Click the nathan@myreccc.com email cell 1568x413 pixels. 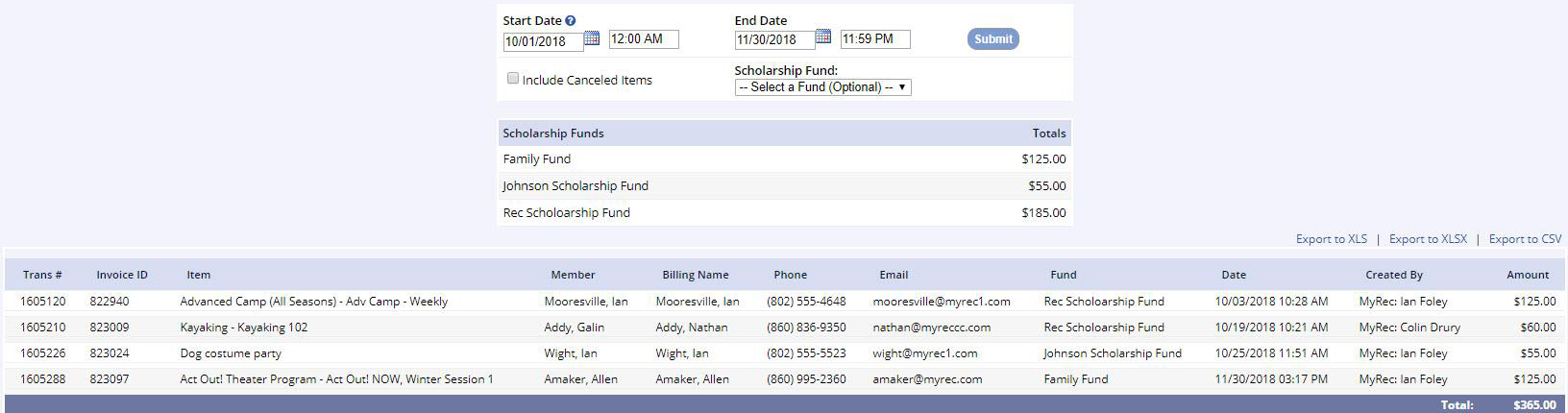coord(931,328)
